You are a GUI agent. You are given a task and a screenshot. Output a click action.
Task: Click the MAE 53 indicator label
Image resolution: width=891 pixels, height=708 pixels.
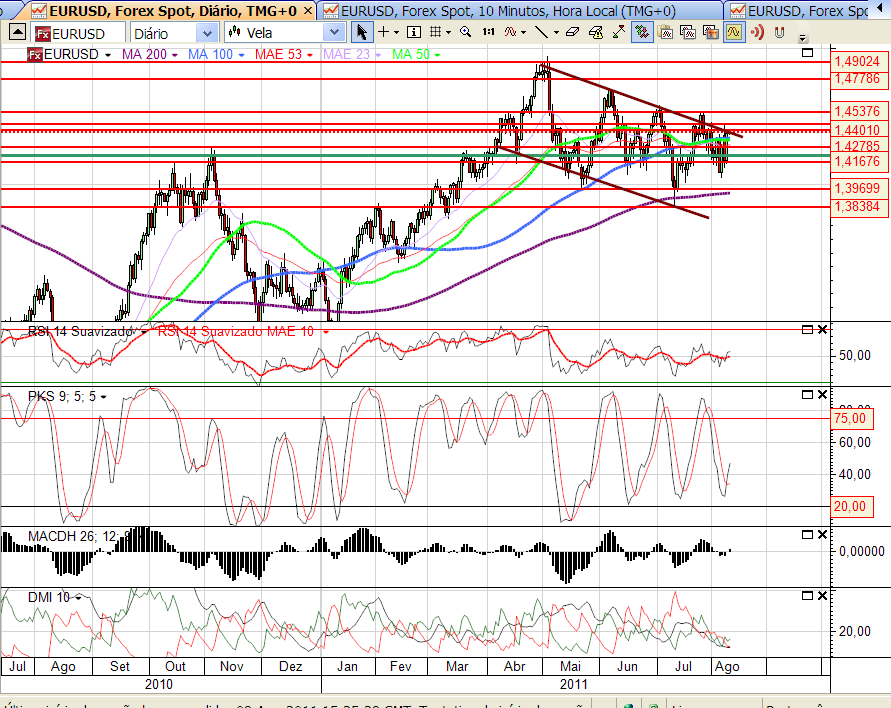click(x=278, y=54)
